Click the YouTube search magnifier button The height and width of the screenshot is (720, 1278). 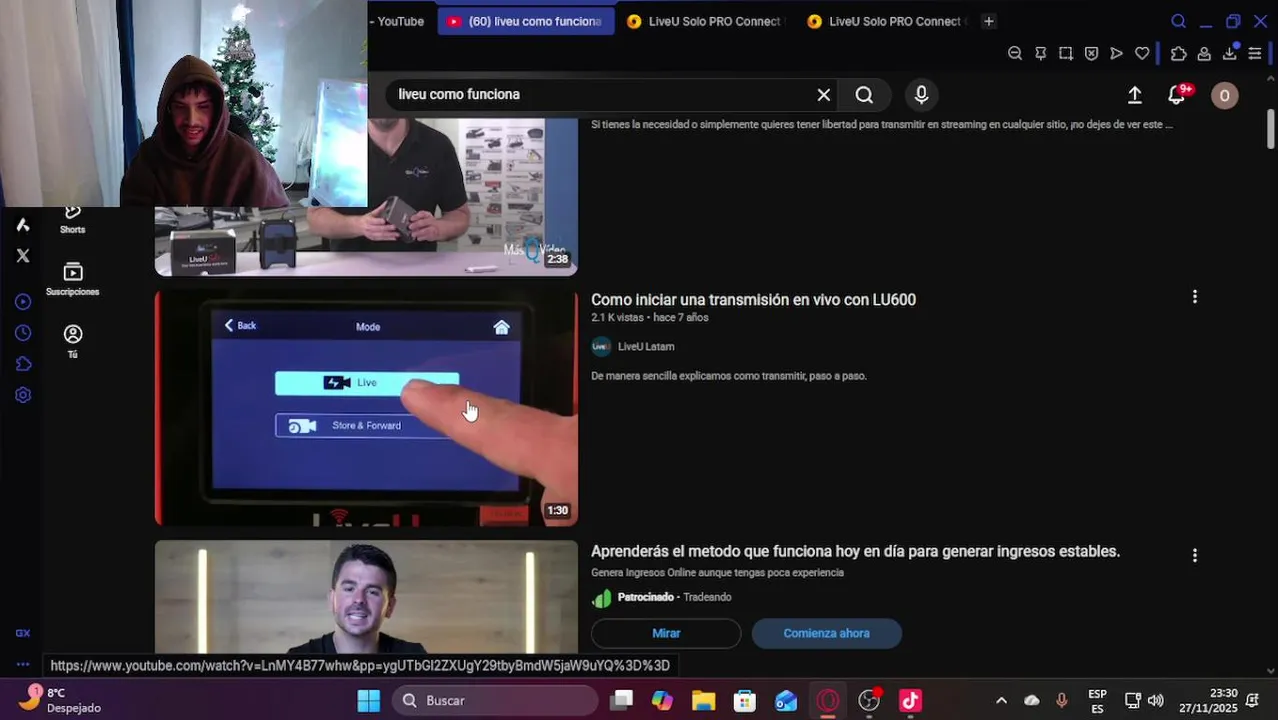864,95
